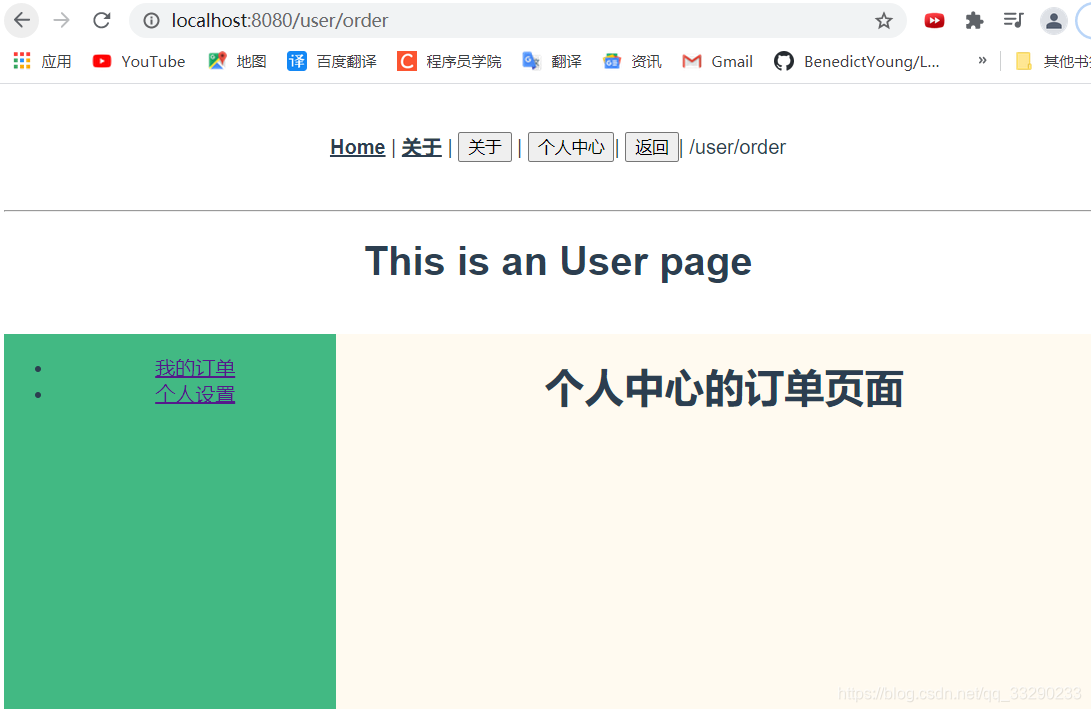The width and height of the screenshot is (1091, 712).
Task: Open the user profile avatar icon
Action: (1053, 21)
